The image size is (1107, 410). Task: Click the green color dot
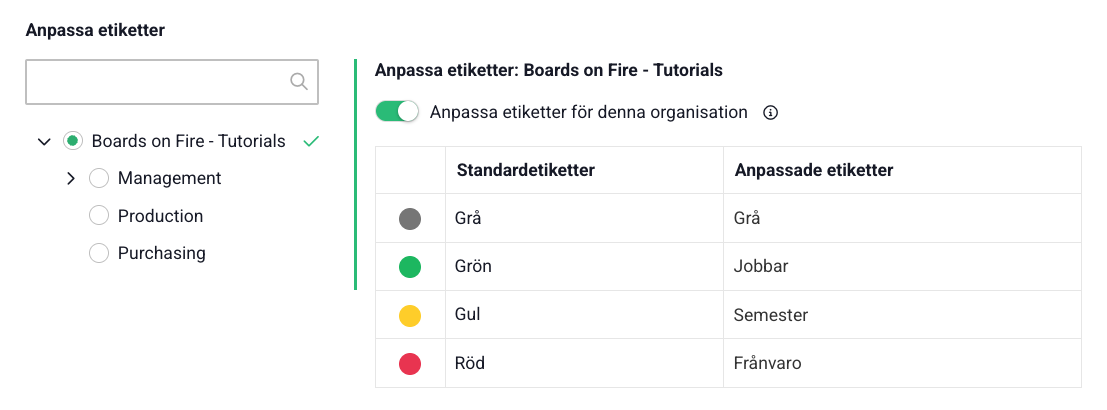[x=410, y=267]
